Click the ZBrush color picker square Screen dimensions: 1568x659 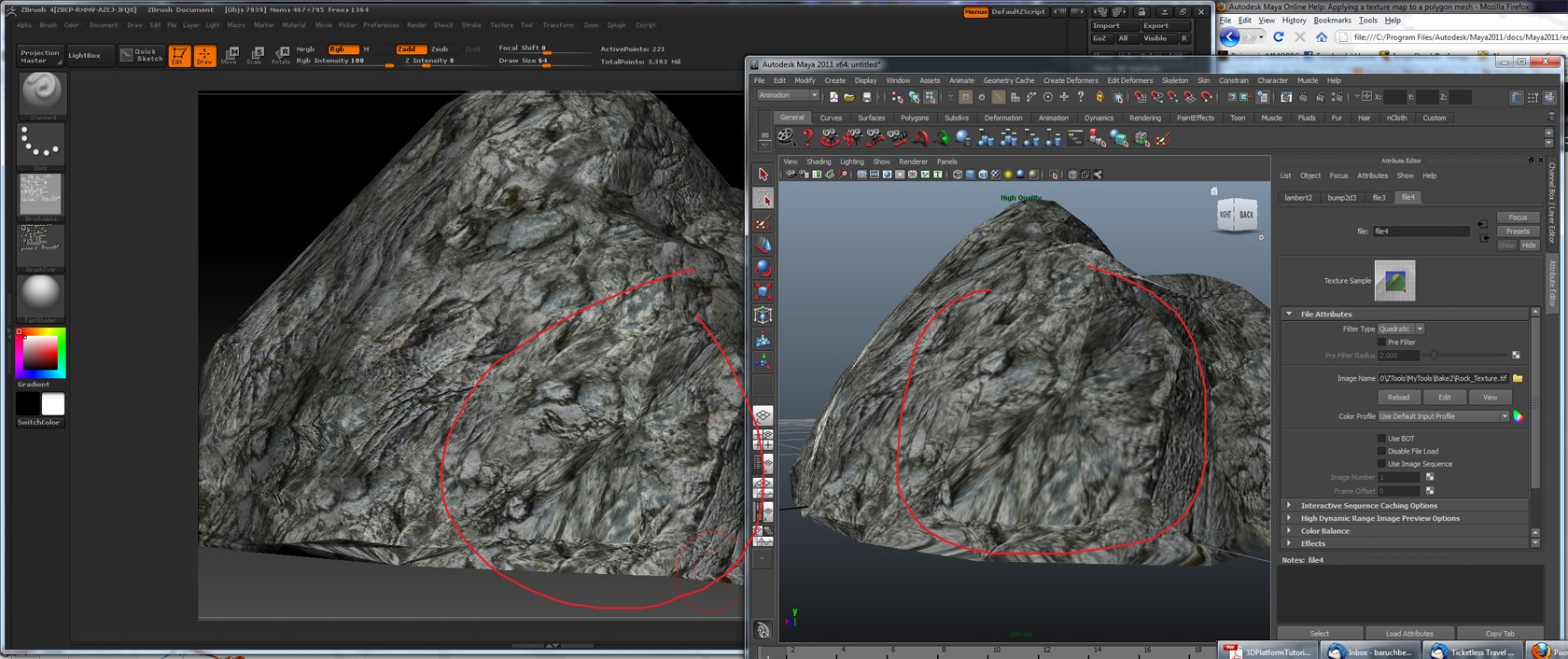[x=41, y=354]
